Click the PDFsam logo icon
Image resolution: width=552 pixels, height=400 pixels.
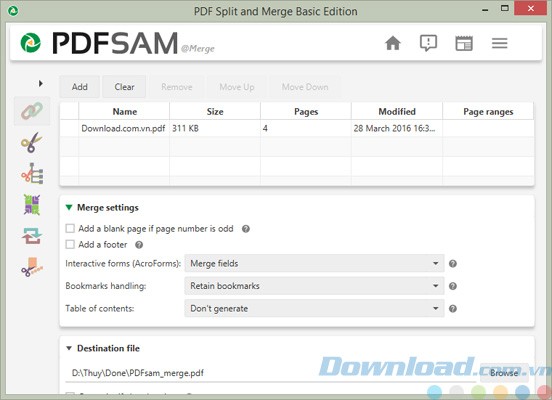[x=31, y=43]
